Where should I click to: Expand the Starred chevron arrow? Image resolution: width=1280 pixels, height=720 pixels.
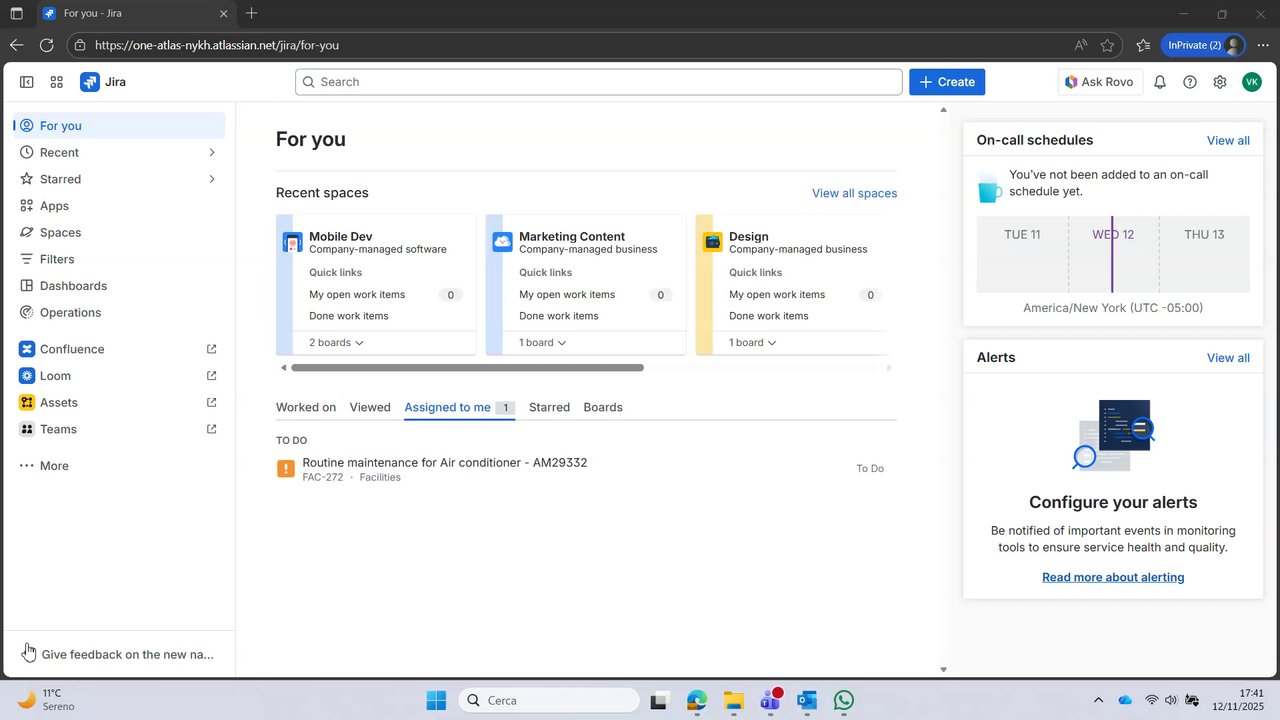pyautogui.click(x=212, y=179)
